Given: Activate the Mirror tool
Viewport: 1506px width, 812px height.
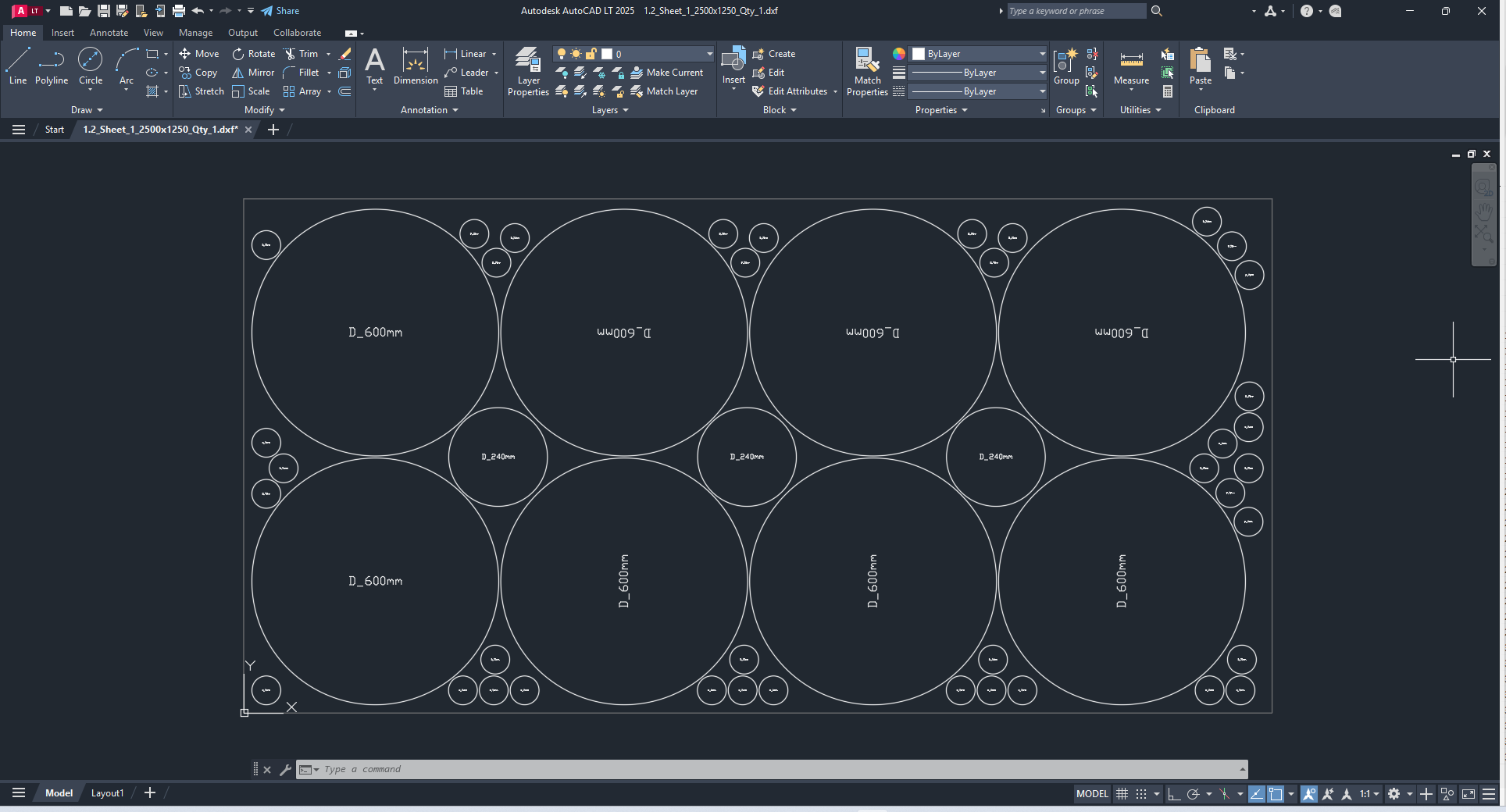Looking at the screenshot, I should (x=253, y=73).
